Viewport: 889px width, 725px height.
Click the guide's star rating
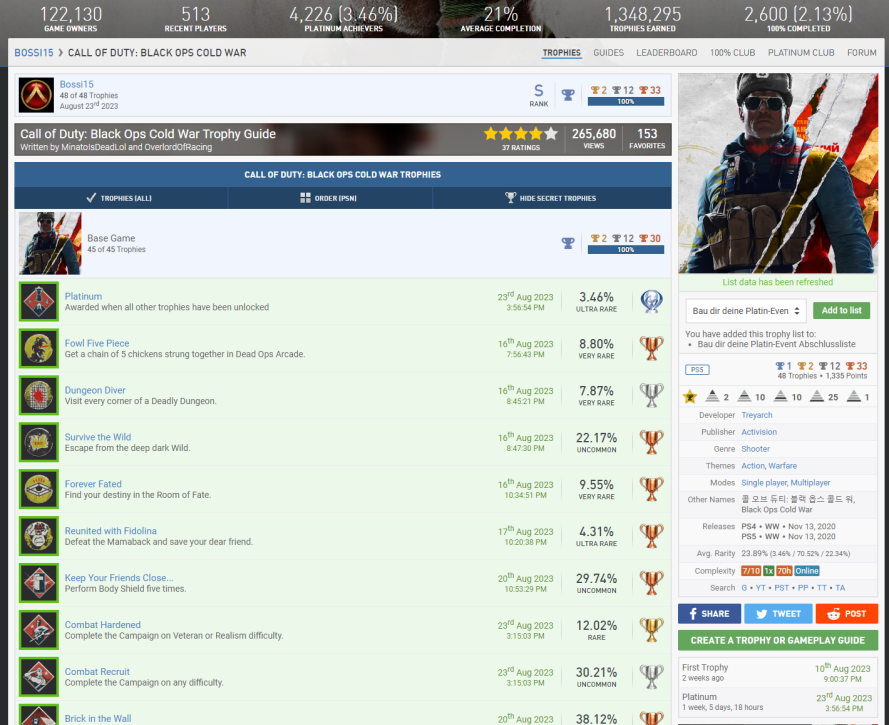[520, 134]
